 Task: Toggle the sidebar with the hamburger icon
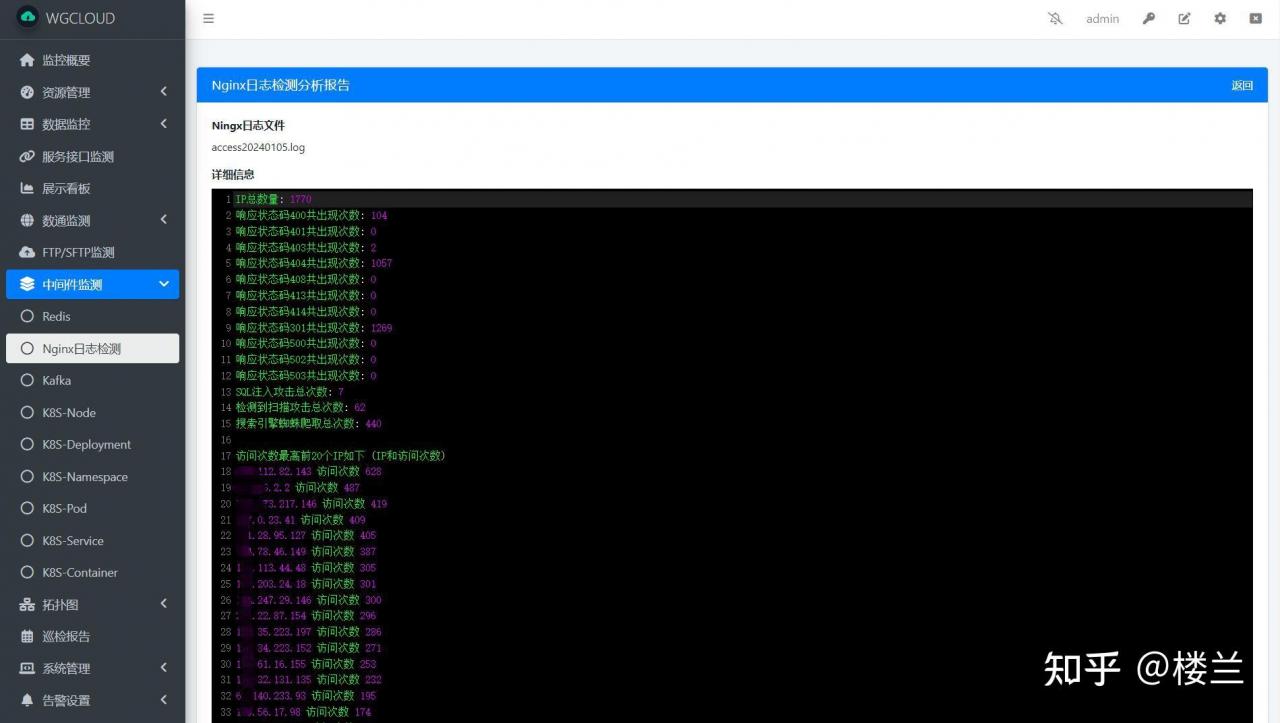pyautogui.click(x=208, y=18)
